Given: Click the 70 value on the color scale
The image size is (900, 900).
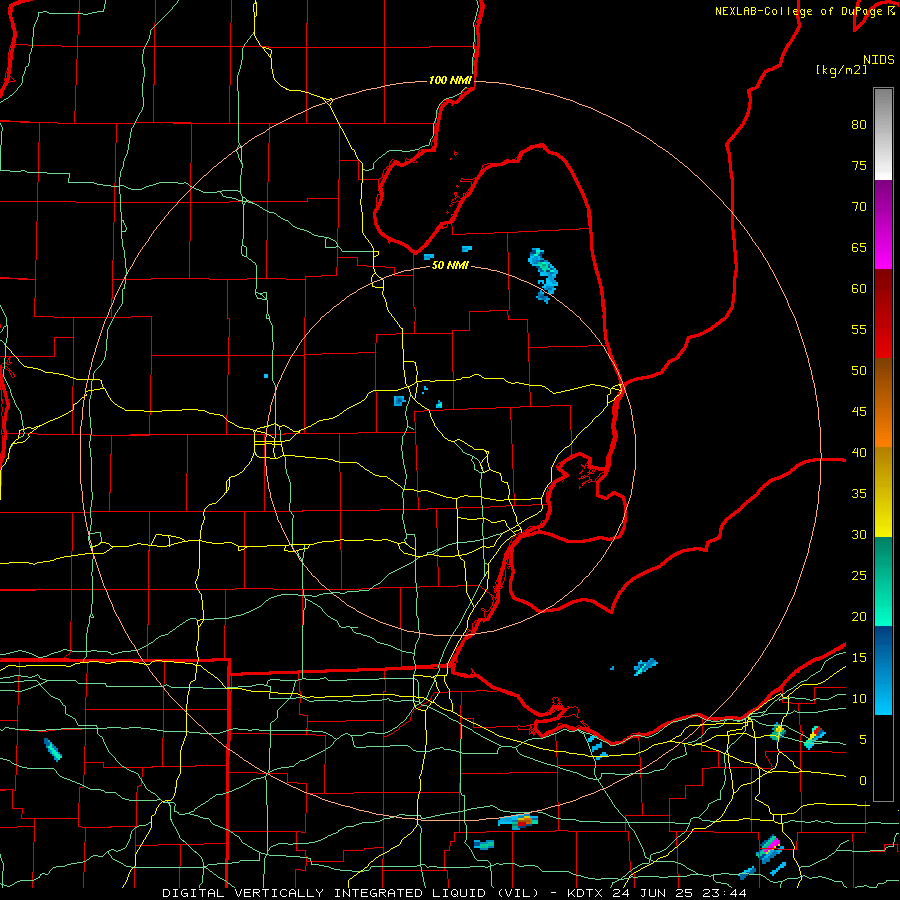Looking at the screenshot, I should click(x=859, y=207).
